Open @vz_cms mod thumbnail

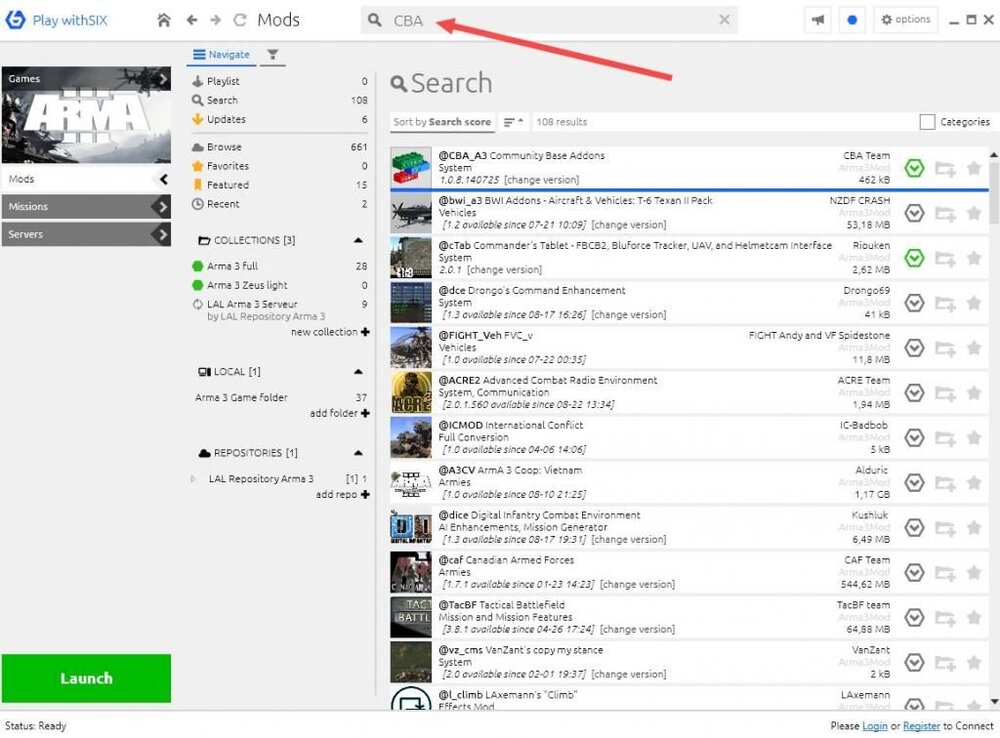411,662
